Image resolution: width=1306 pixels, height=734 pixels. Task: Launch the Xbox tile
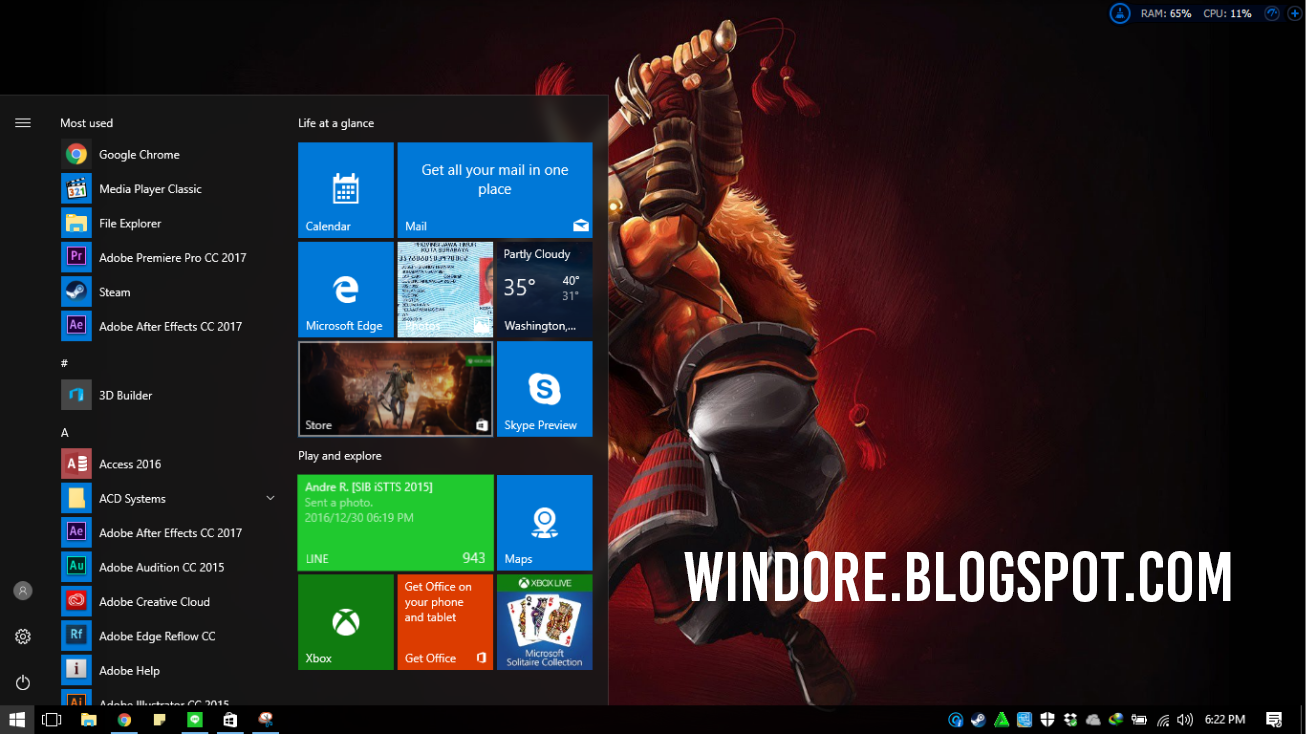[346, 622]
